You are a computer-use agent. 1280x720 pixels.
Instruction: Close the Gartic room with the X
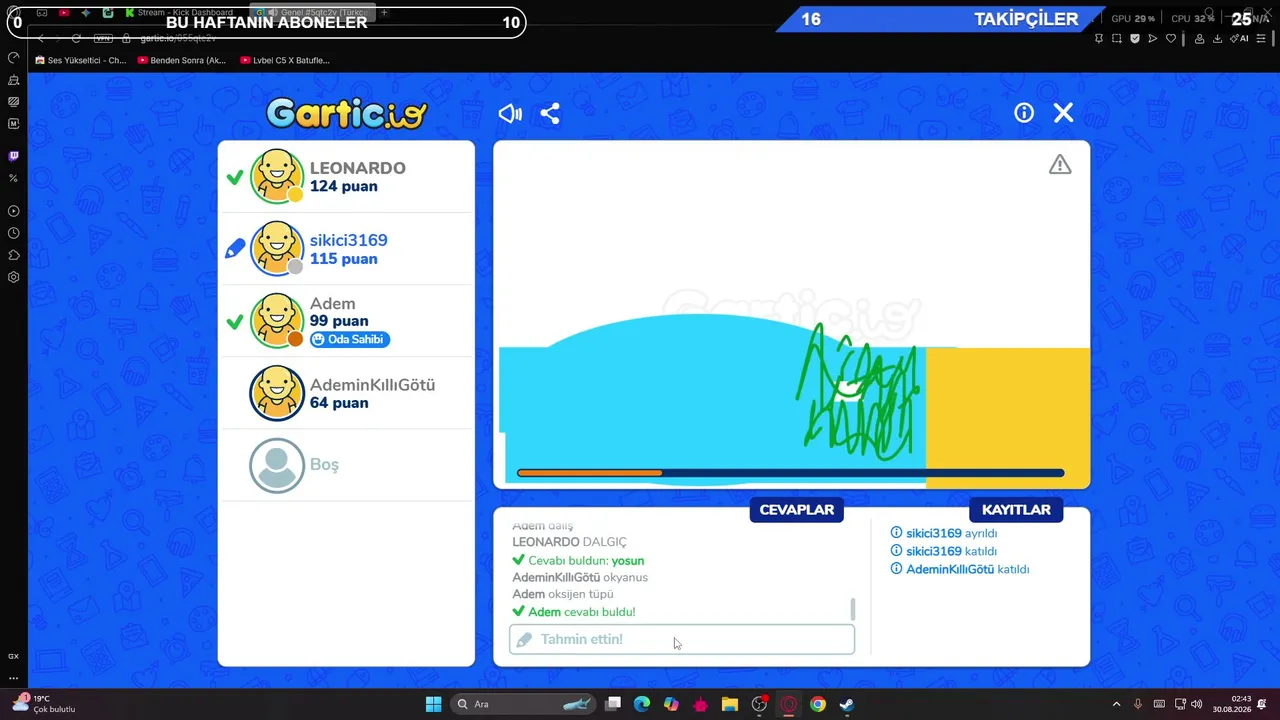pyautogui.click(x=1063, y=113)
